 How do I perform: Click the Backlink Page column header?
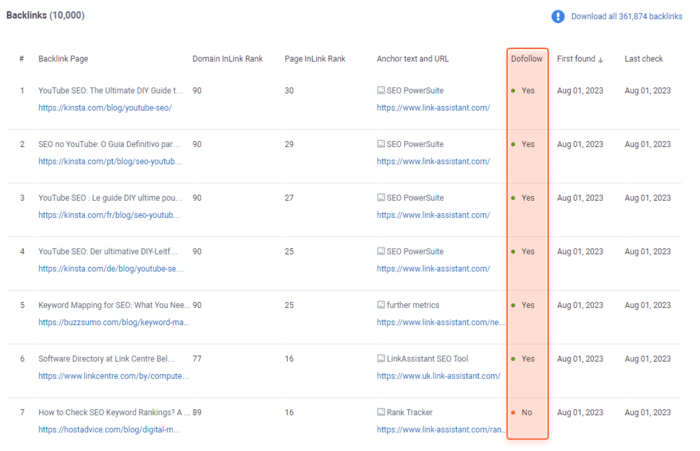63,58
